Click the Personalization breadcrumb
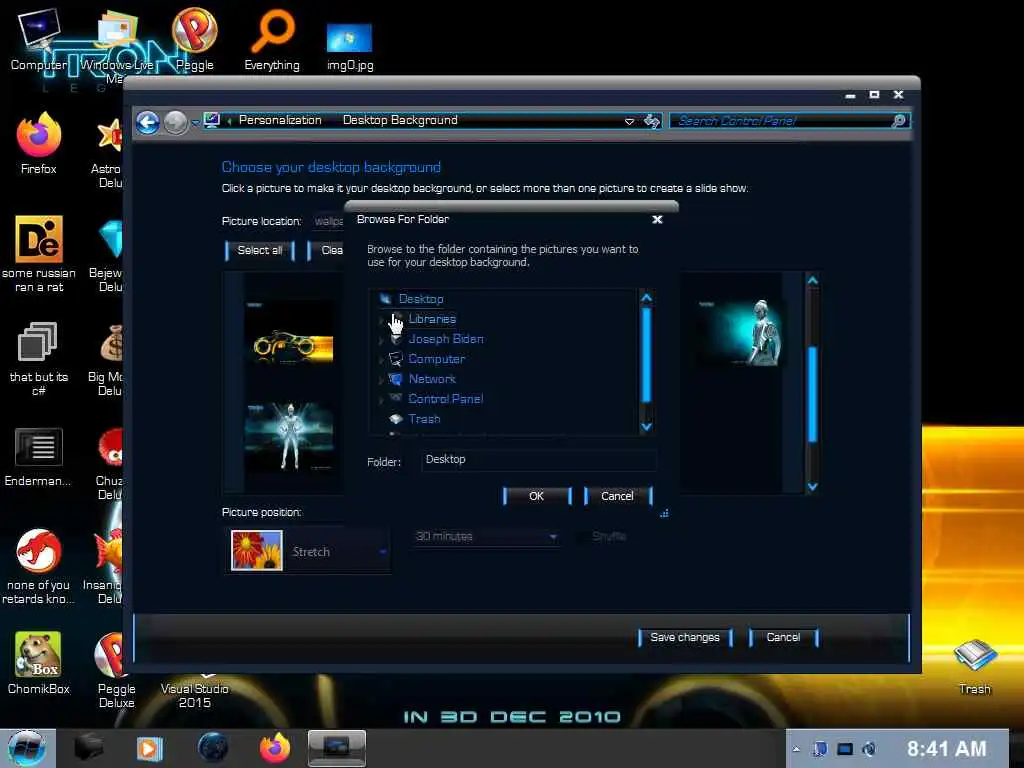This screenshot has width=1024, height=768. (x=280, y=120)
